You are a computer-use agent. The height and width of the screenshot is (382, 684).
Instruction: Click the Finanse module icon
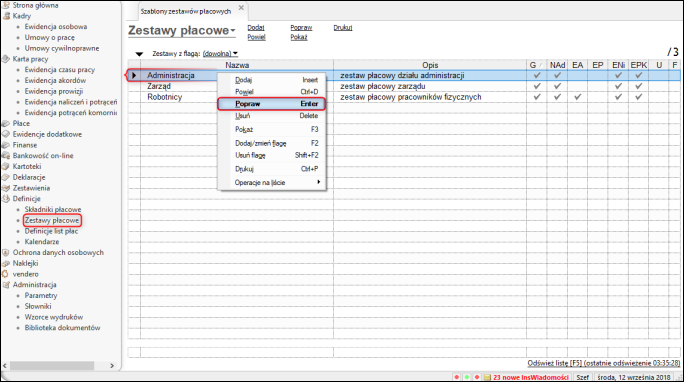(x=6, y=145)
